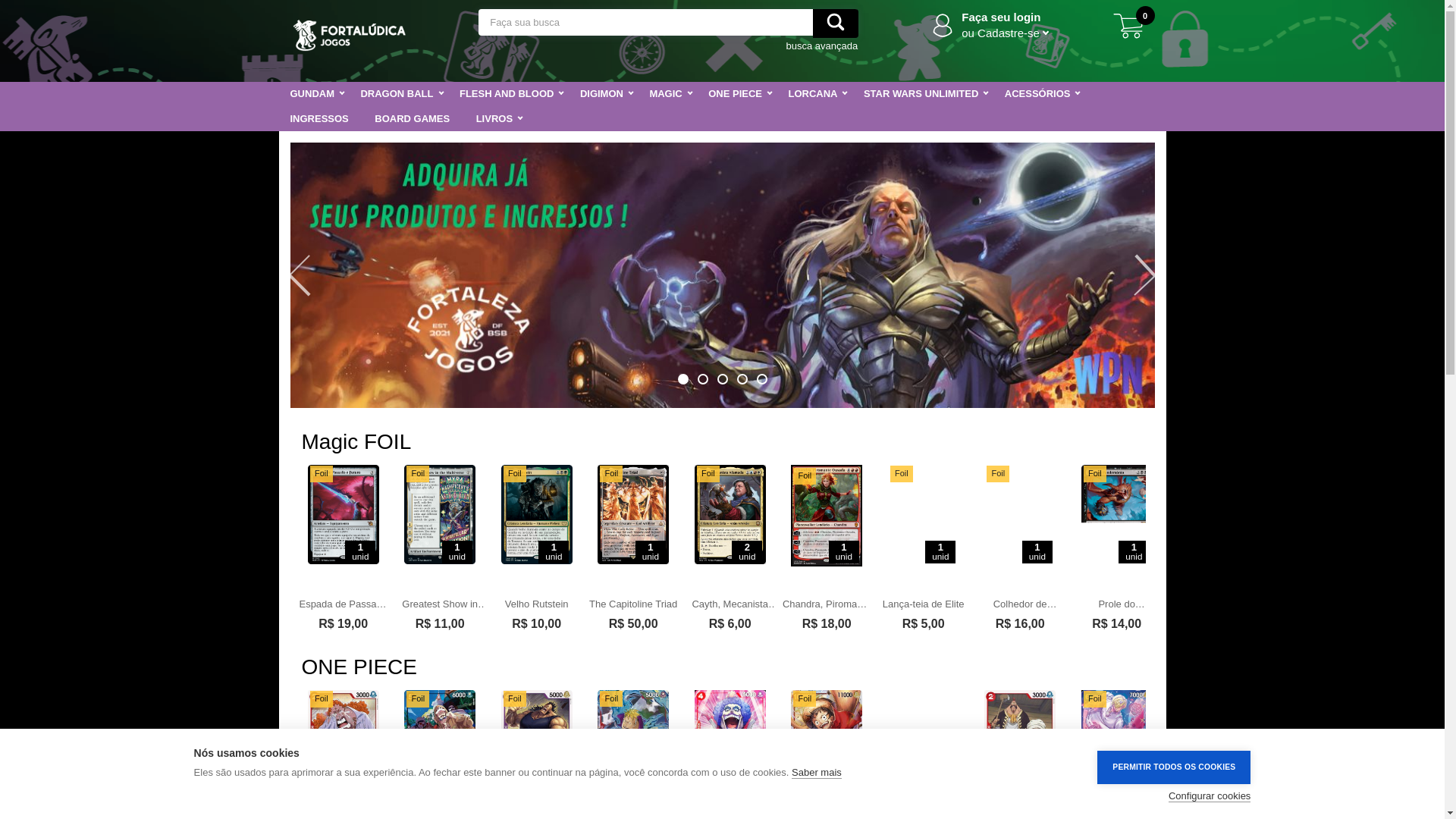Expand the ACESSÓRIOS menu

1042,94
